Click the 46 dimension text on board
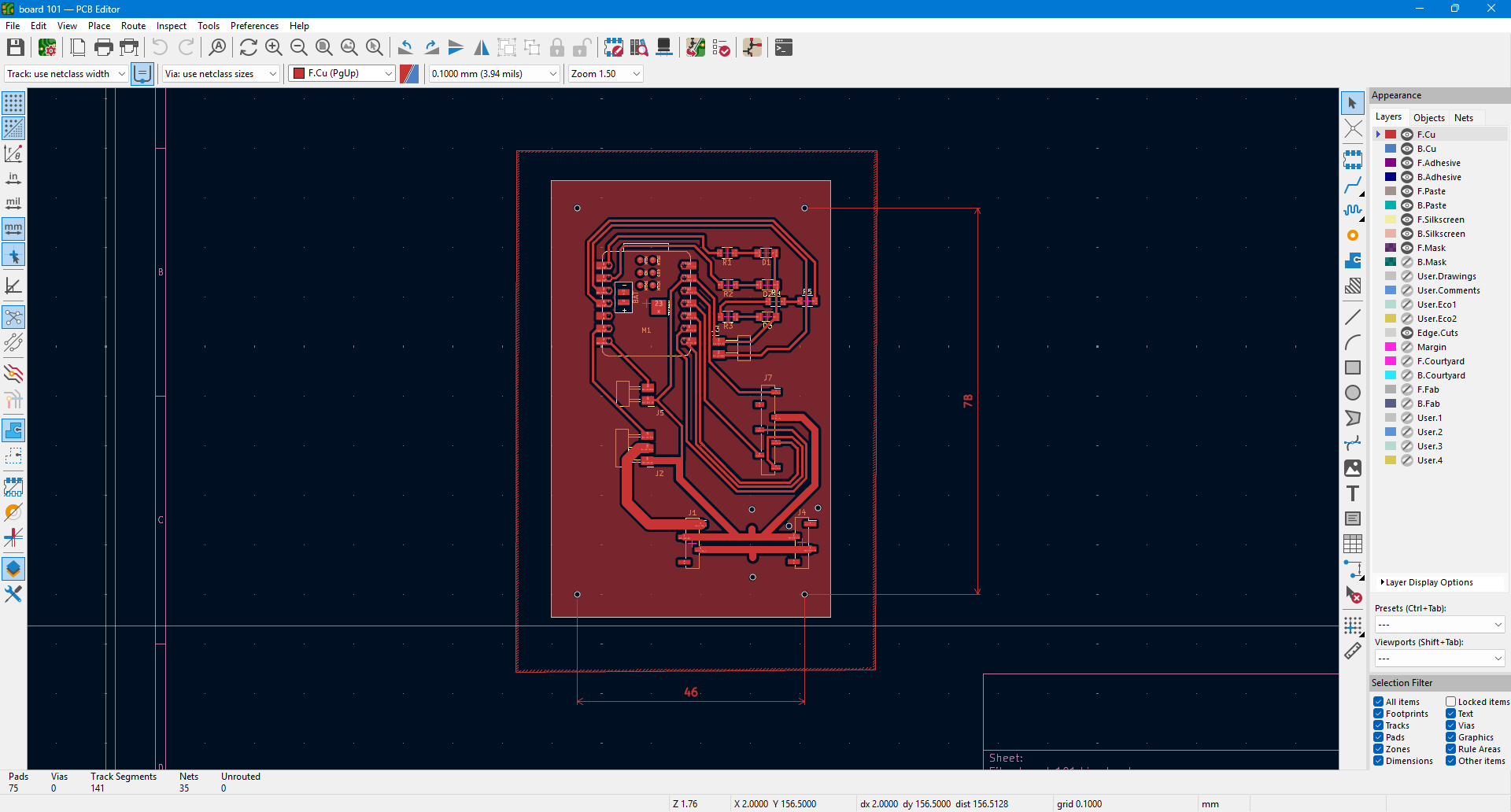This screenshot has width=1511, height=812. (x=691, y=692)
